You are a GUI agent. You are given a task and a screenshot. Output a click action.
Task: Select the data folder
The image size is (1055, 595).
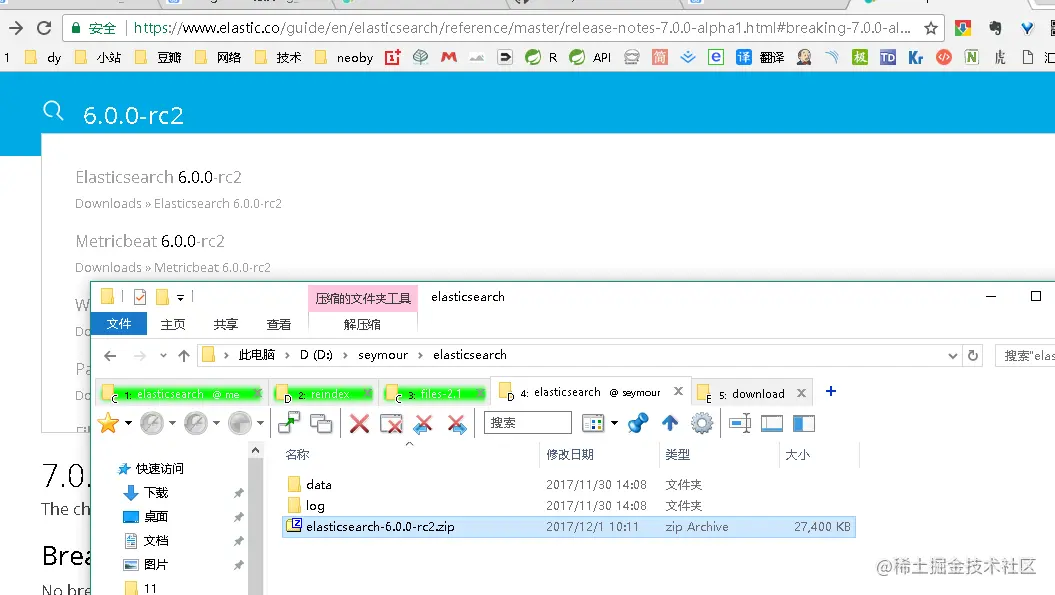pos(318,485)
